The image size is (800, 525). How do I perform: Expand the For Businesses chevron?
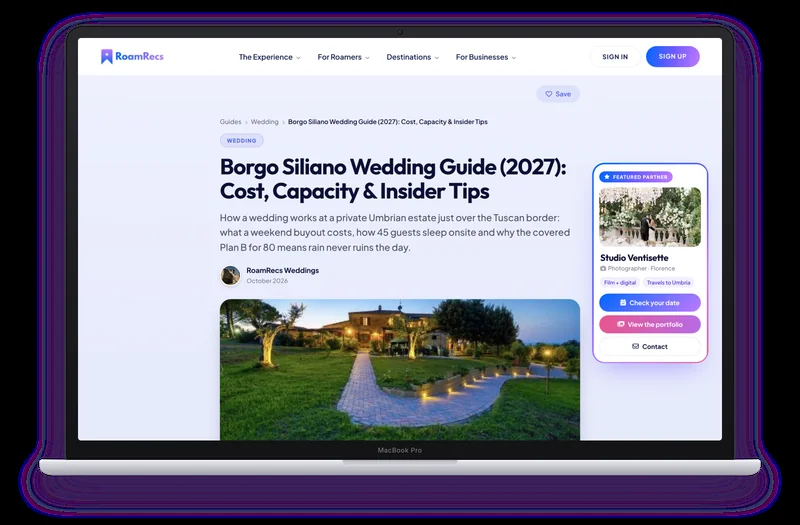514,58
